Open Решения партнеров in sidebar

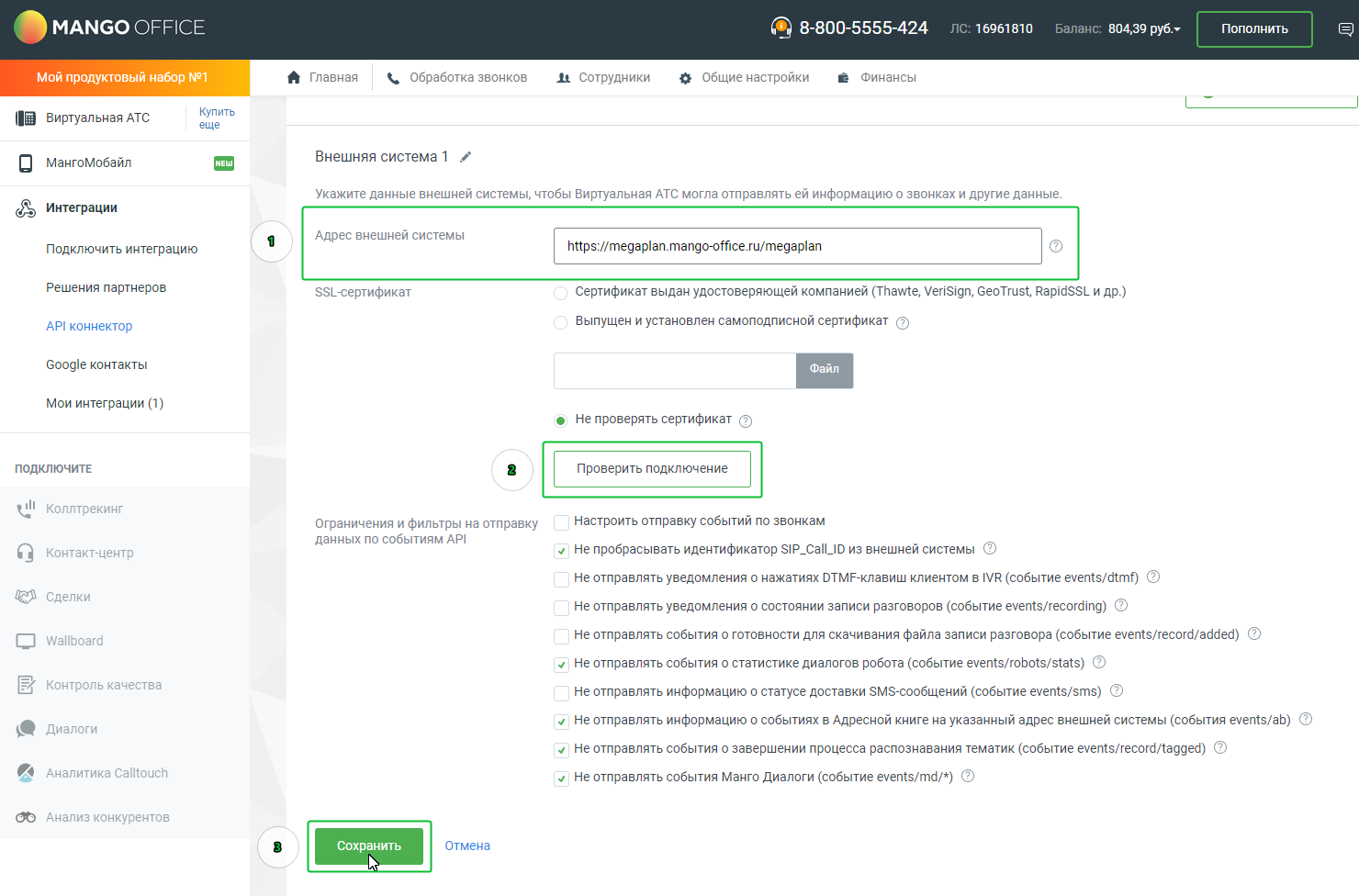[106, 287]
